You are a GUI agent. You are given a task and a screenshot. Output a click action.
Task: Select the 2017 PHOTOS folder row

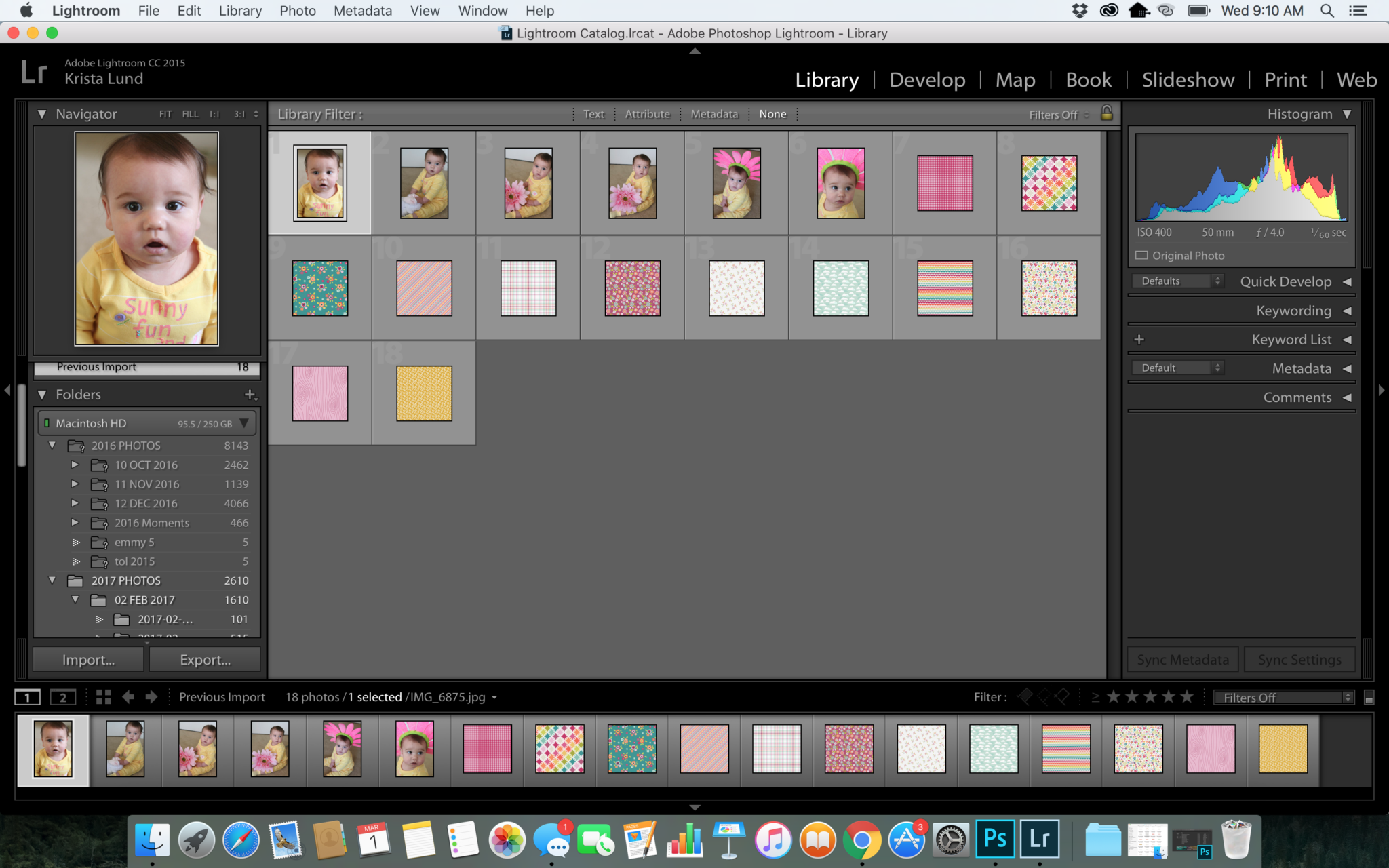147,580
